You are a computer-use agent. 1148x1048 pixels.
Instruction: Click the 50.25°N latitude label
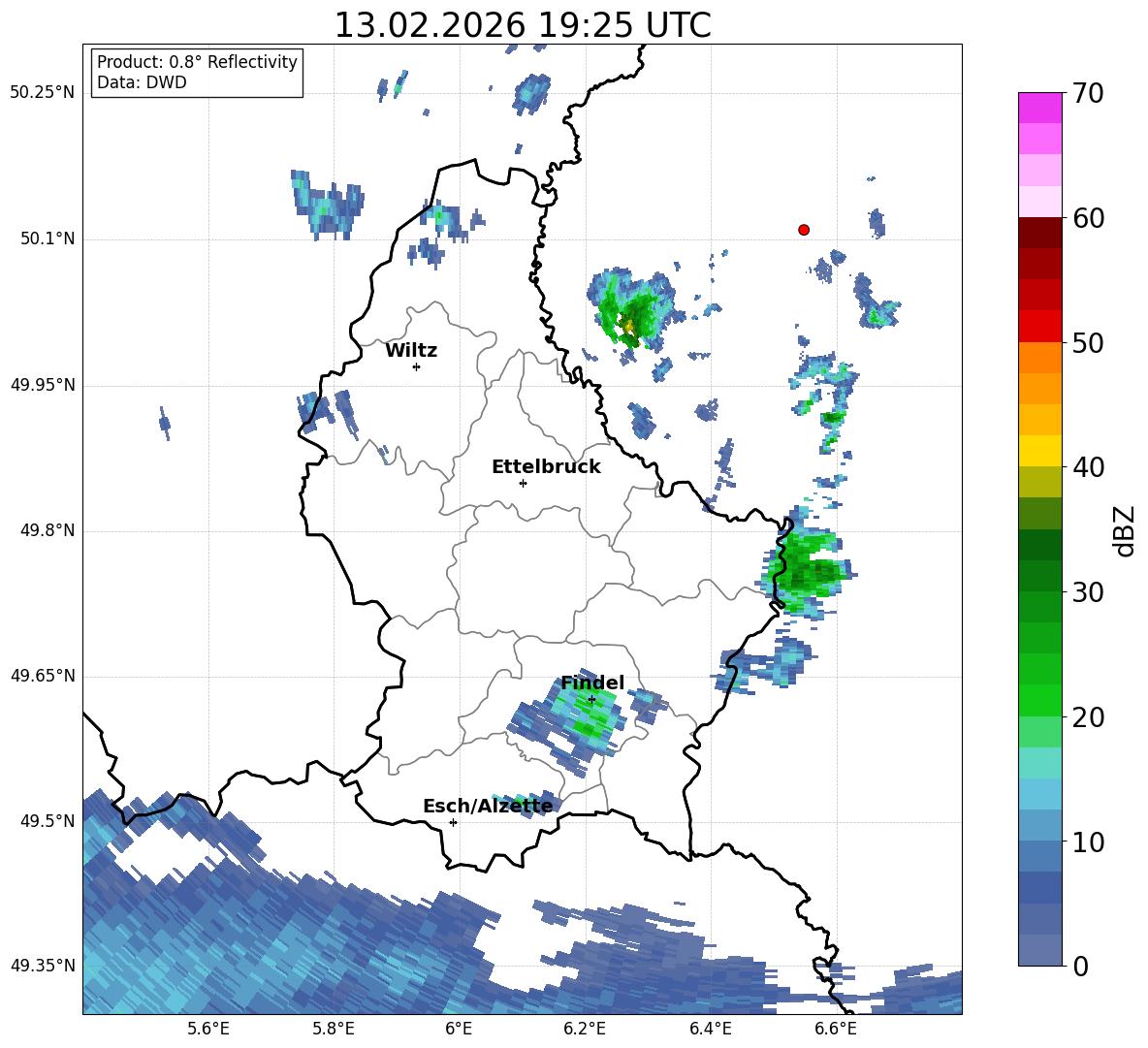click(x=43, y=93)
